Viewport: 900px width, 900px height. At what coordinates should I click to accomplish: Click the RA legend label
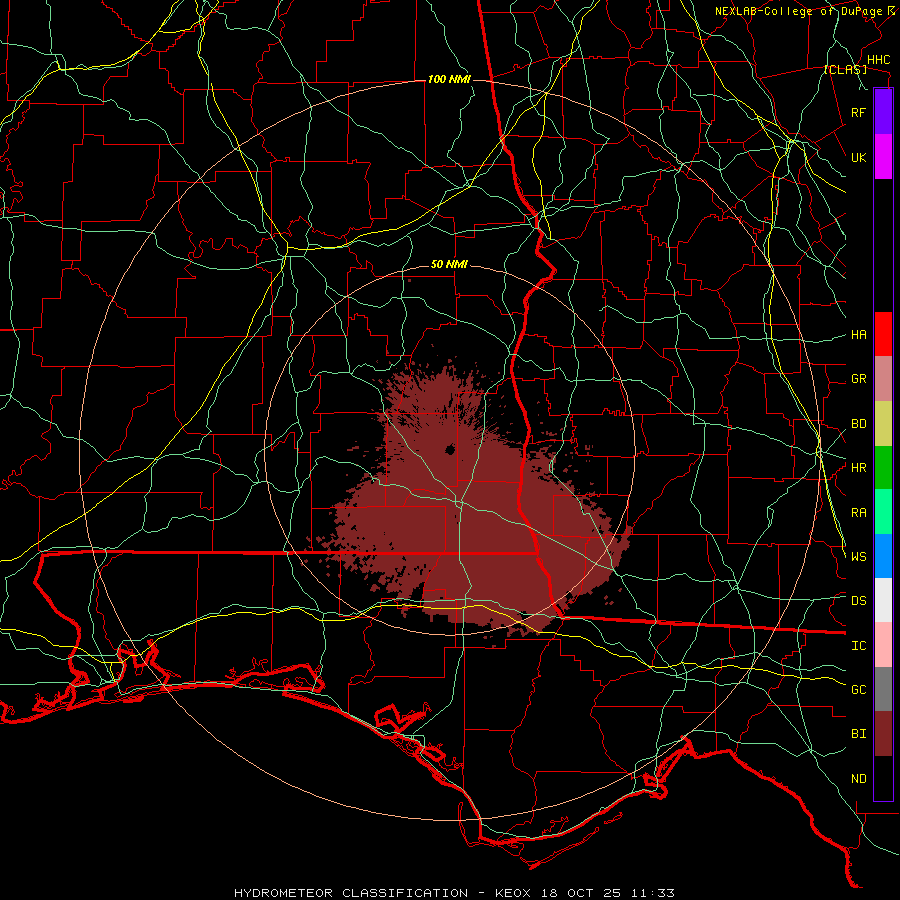859,513
